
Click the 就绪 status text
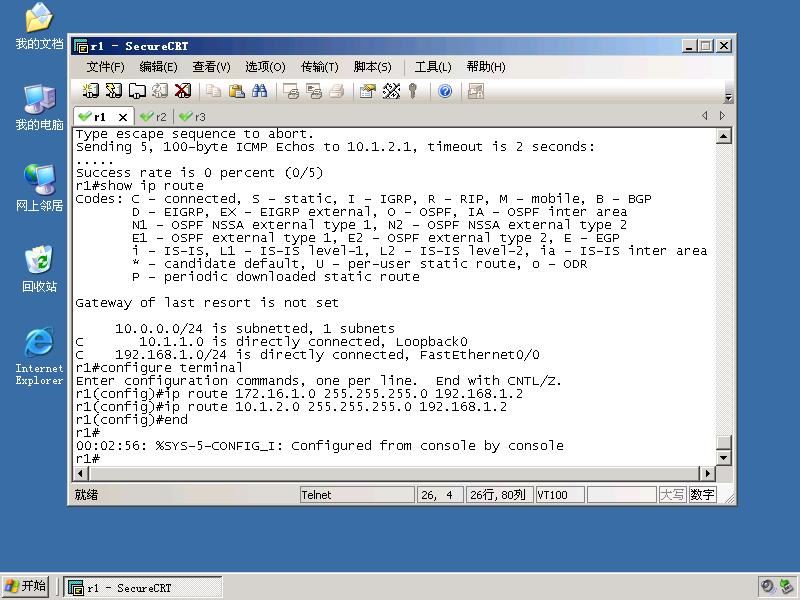tap(86, 495)
